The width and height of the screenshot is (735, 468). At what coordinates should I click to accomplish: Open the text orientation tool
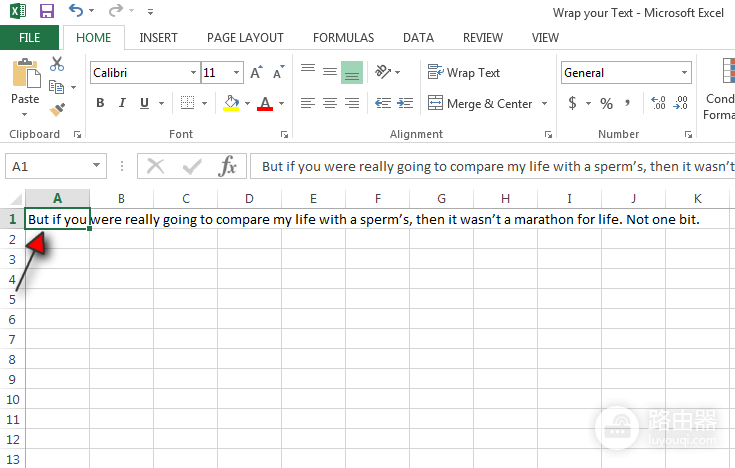(x=383, y=72)
